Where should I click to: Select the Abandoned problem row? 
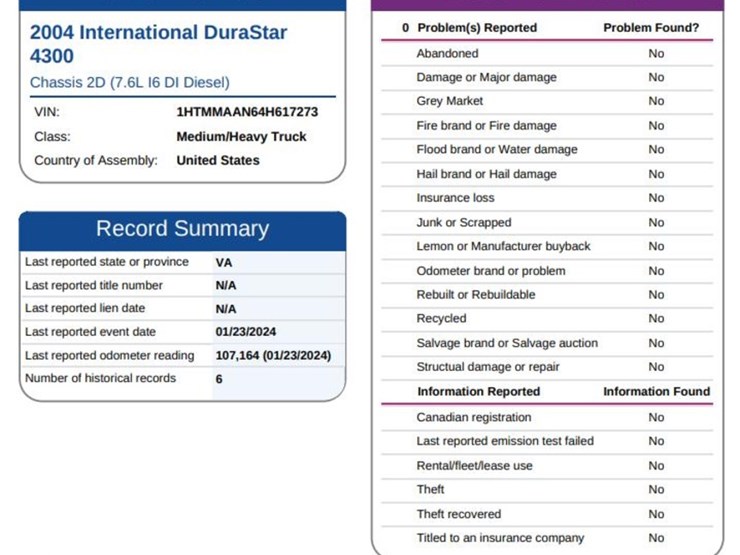click(x=447, y=53)
